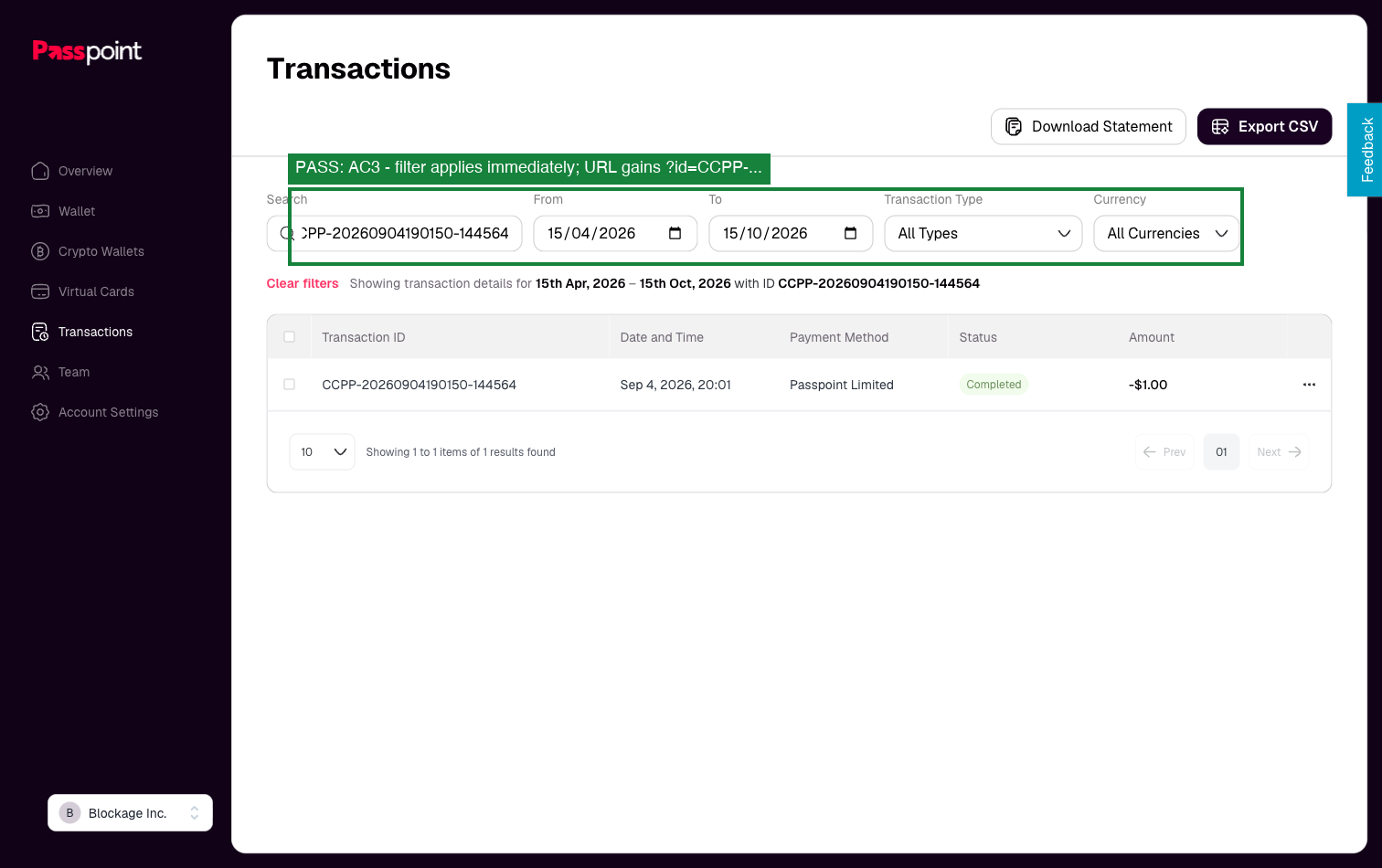
Task: Click the From date field
Action: [x=616, y=233]
